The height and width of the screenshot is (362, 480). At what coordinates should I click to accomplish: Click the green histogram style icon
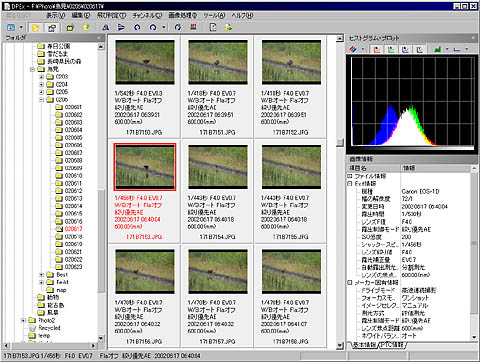pos(438,49)
